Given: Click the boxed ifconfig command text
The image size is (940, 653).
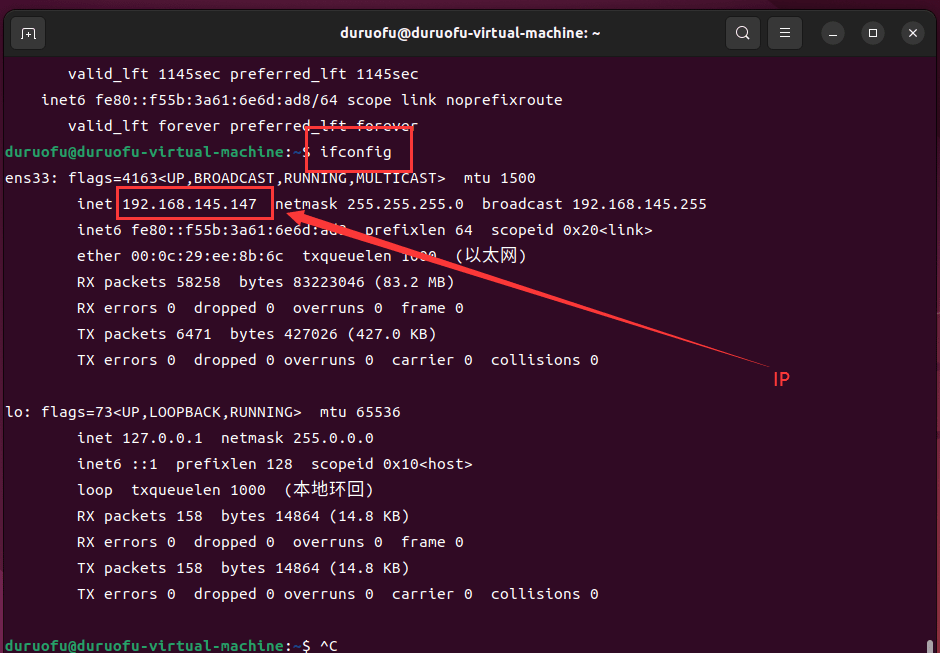Looking at the screenshot, I should click(x=356, y=152).
